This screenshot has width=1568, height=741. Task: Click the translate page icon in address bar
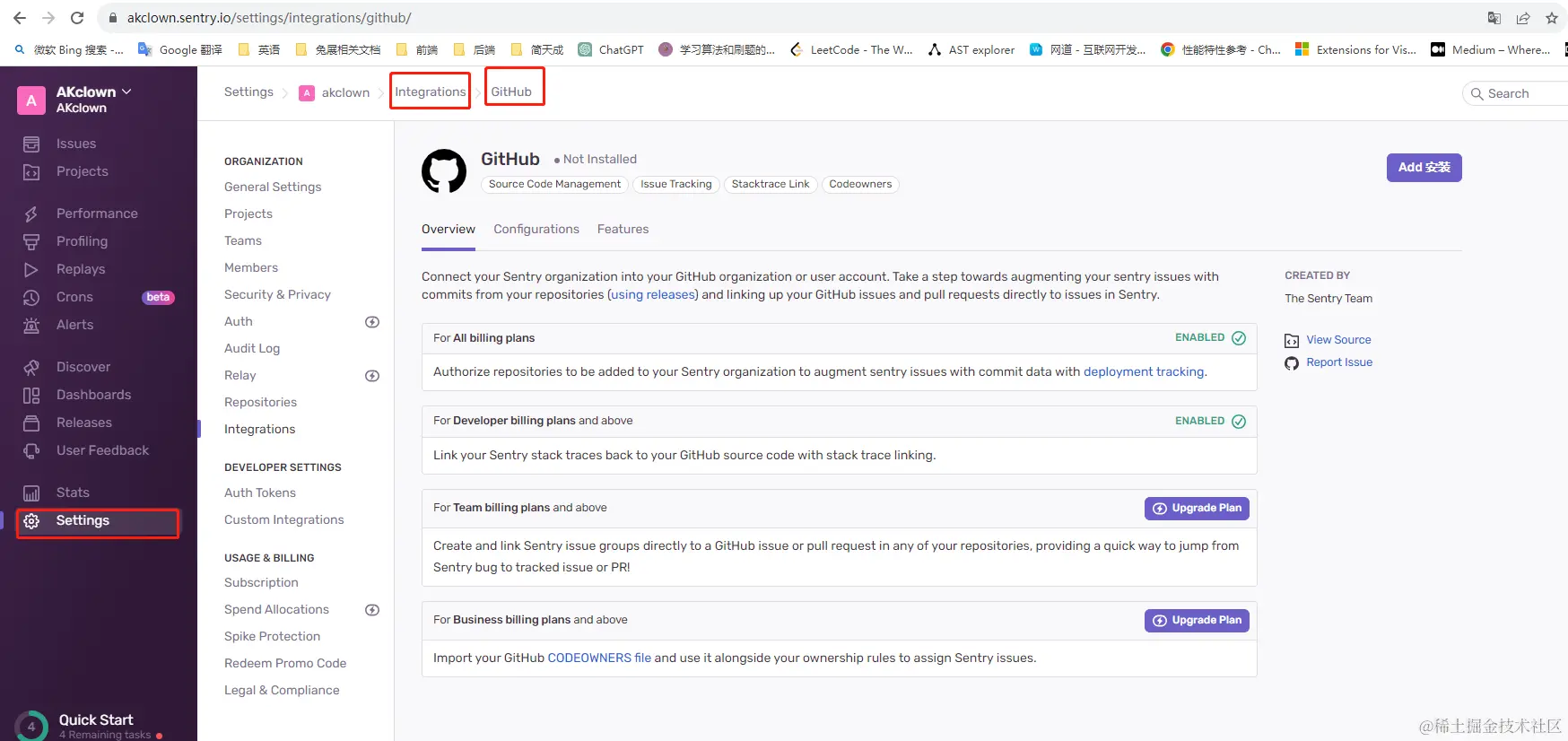click(1494, 18)
